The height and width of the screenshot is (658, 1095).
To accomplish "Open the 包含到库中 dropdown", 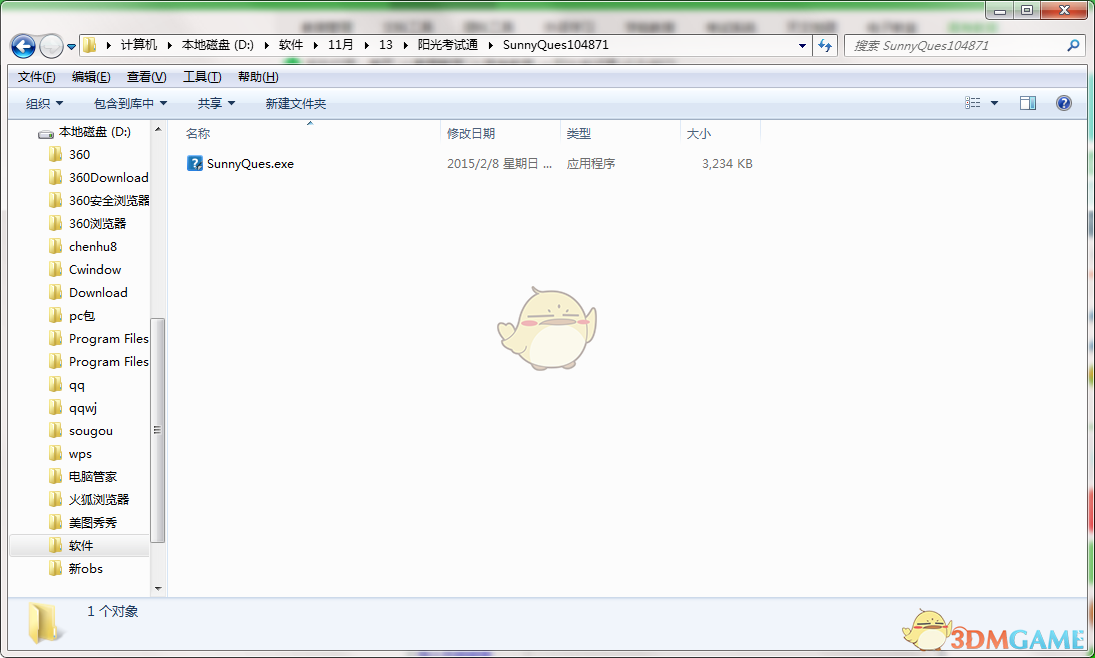I will coord(131,103).
